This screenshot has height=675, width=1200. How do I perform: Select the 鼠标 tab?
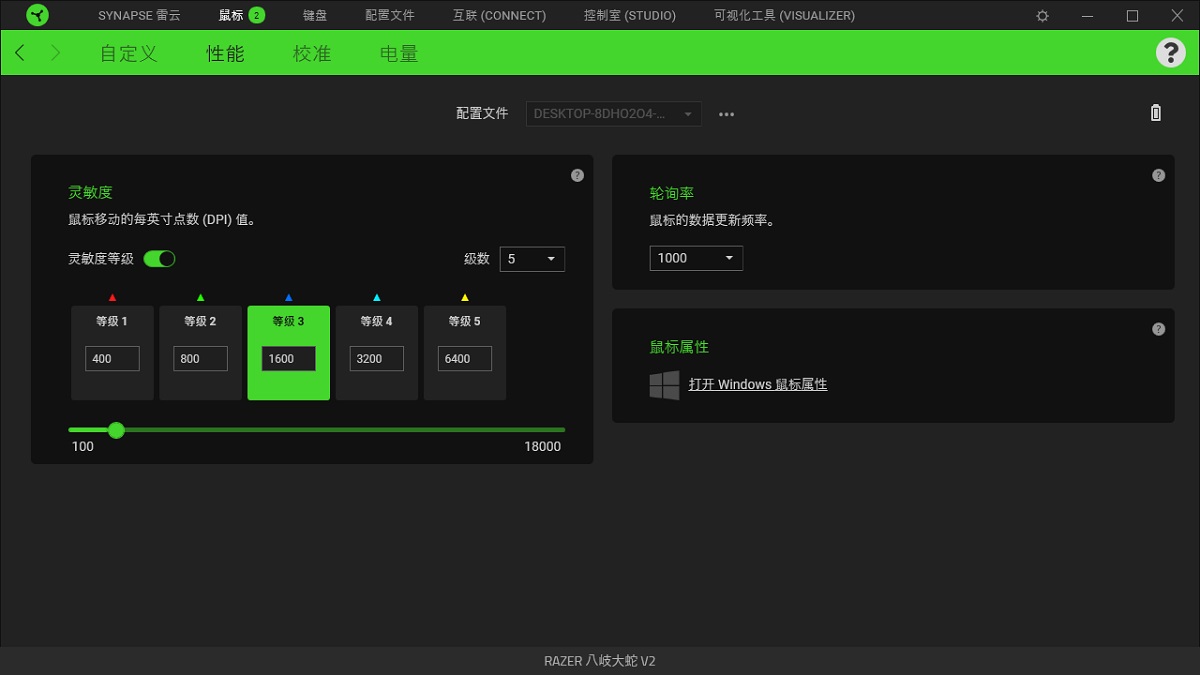pos(231,16)
